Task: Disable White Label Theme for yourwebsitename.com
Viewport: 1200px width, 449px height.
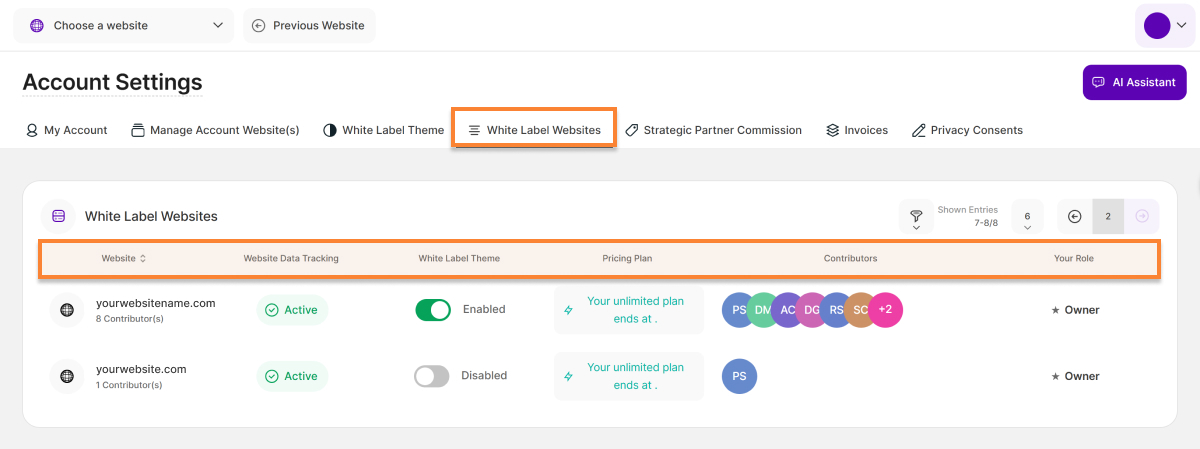Action: 433,310
